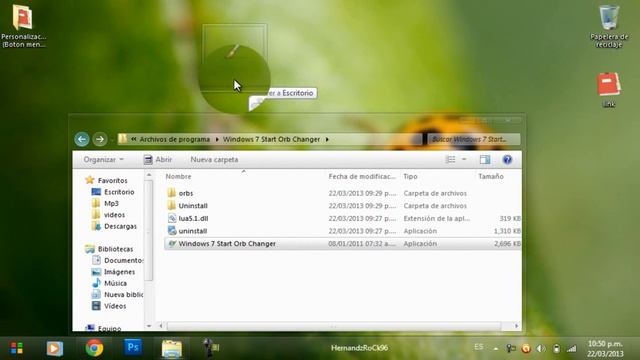
Task: Click the Buscar search field
Action: pos(474,139)
